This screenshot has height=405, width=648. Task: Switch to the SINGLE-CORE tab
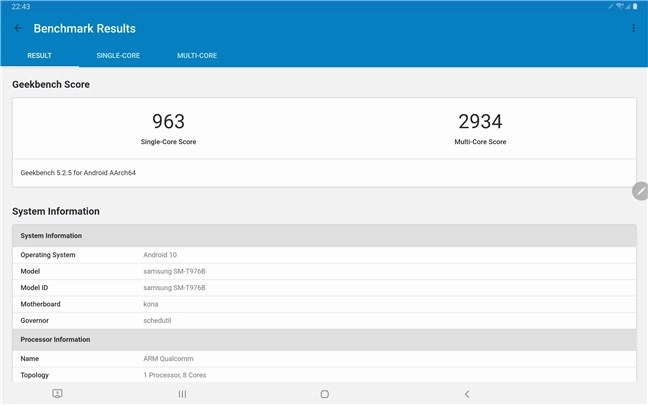[118, 55]
